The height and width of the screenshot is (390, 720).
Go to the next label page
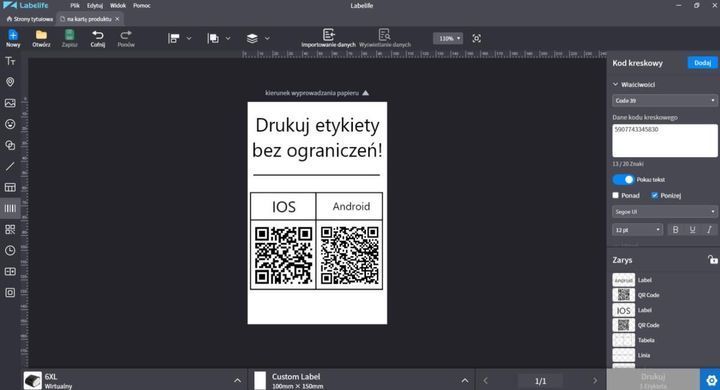coord(595,381)
